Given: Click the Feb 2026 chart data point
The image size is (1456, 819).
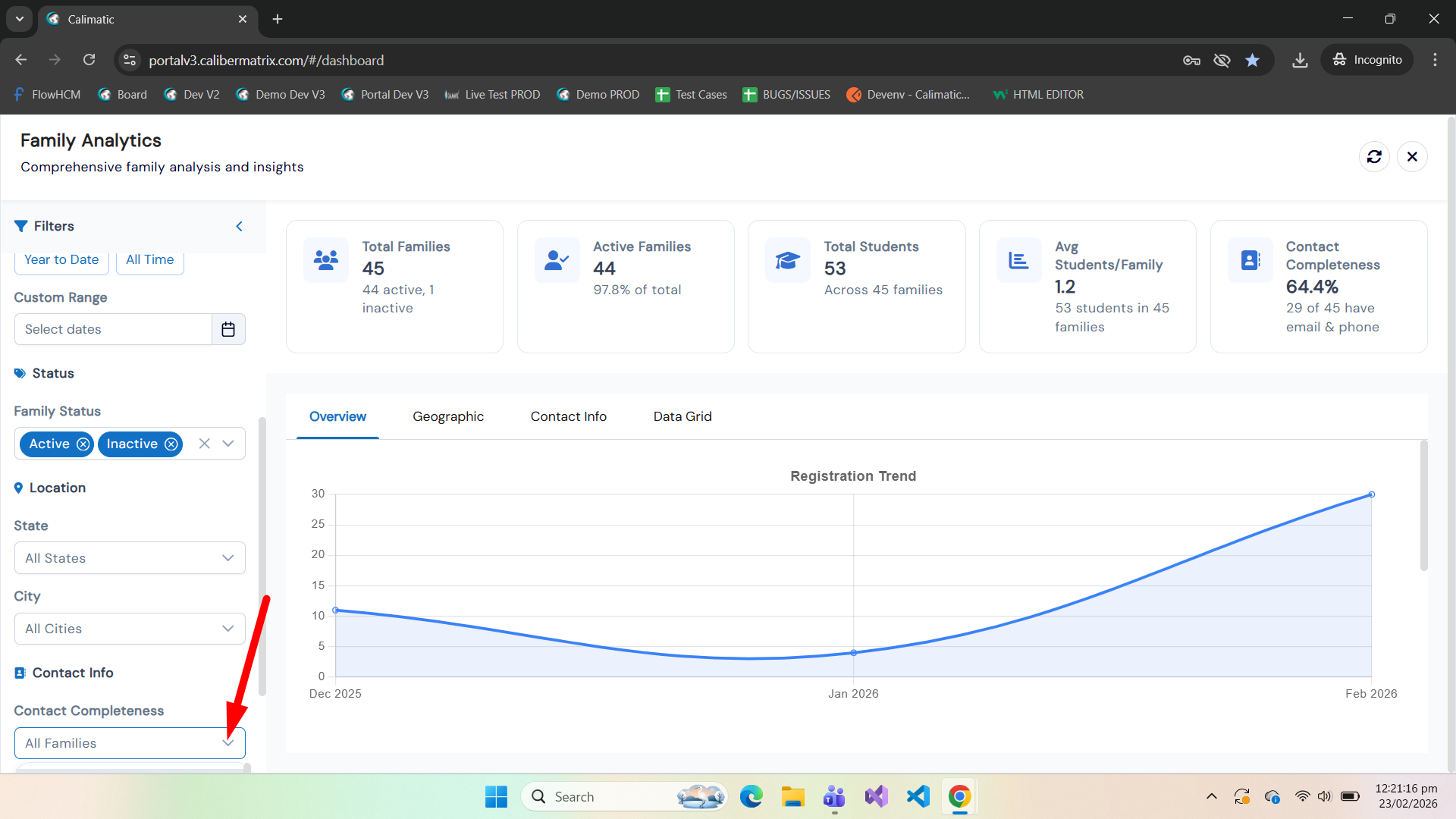Looking at the screenshot, I should pyautogui.click(x=1371, y=494).
